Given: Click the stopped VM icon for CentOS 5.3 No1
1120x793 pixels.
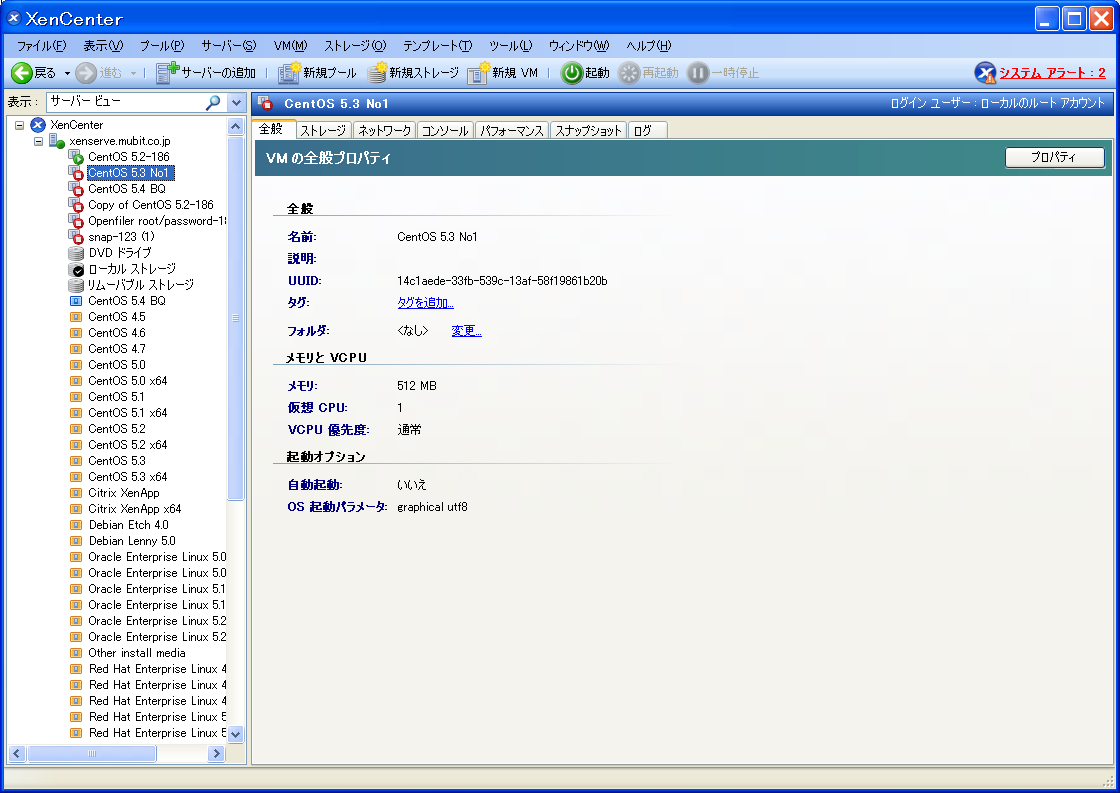Looking at the screenshot, I should [76, 173].
